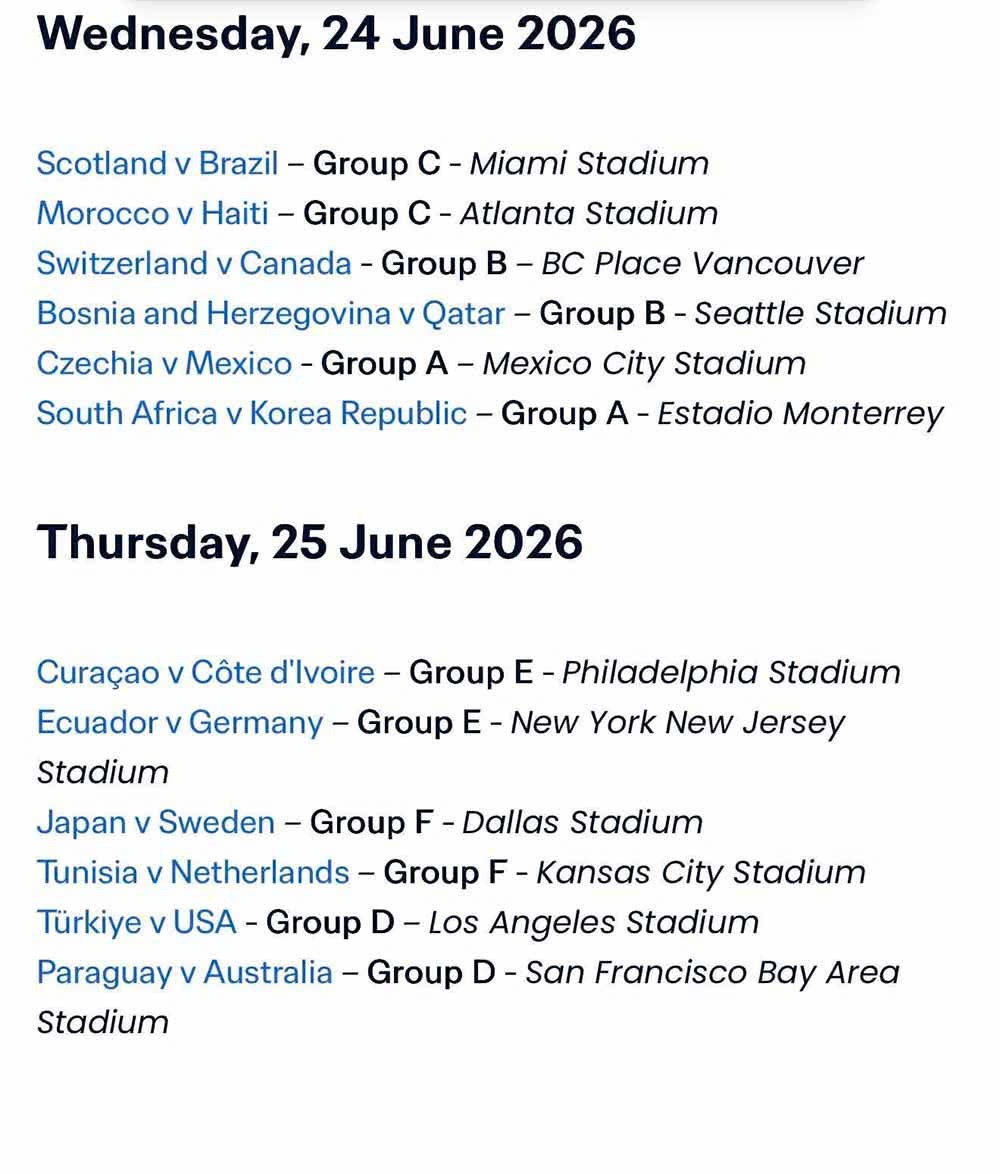Click the Thursday, 25 June 2026 heading
The width and height of the screenshot is (1000, 1174).
[x=310, y=542]
